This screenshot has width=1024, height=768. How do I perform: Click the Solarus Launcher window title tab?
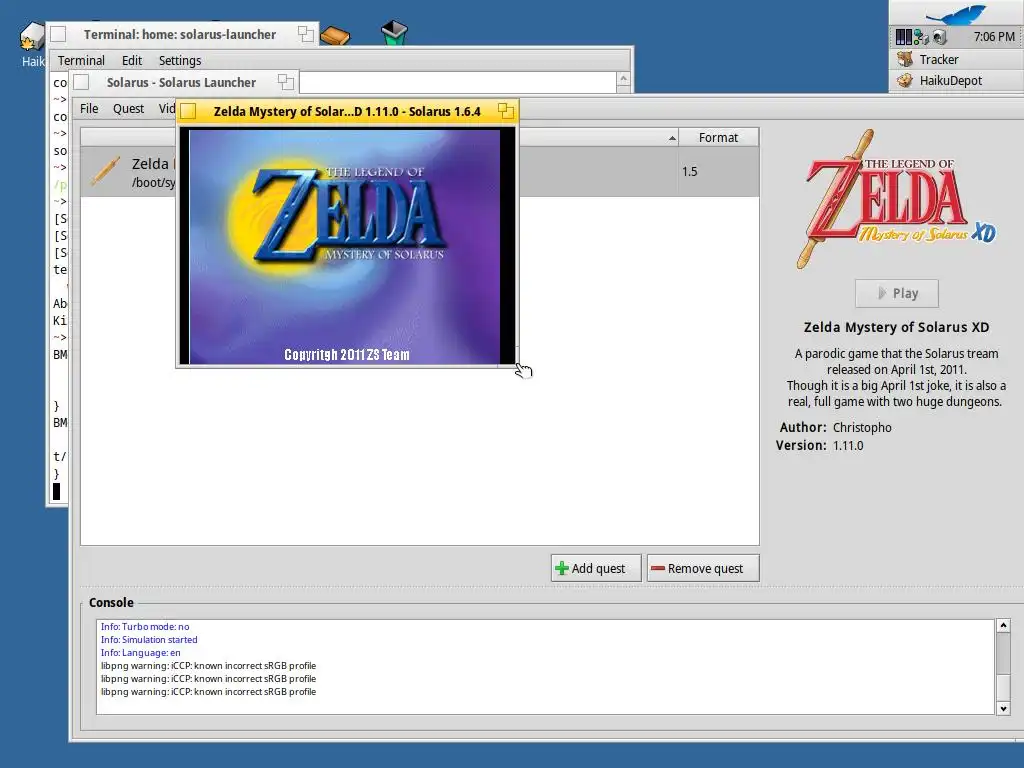184,82
